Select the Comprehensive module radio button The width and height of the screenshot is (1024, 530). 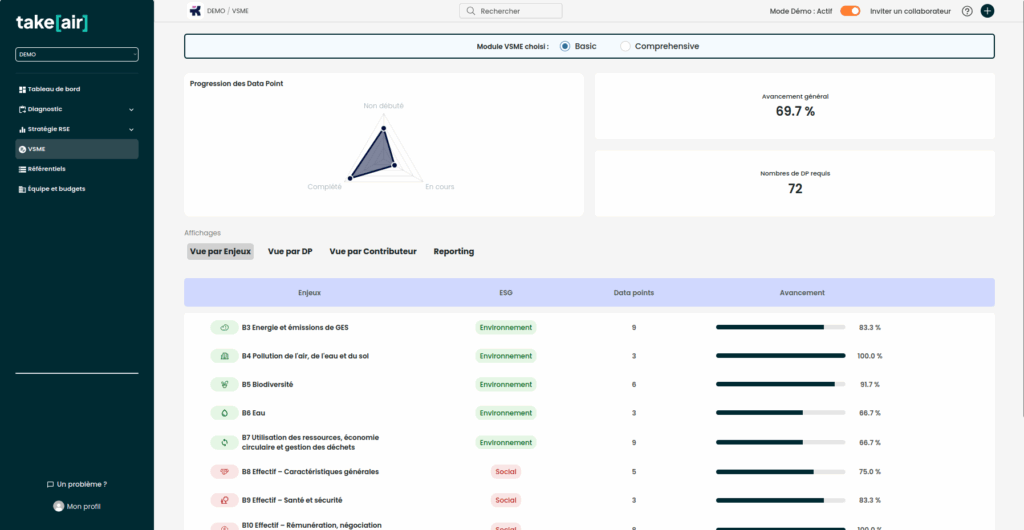click(626, 46)
